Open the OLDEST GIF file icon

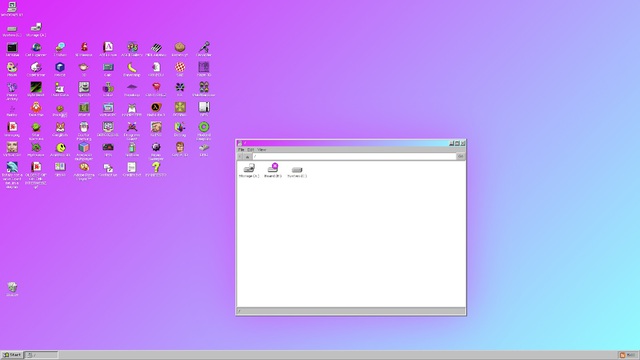tap(36, 175)
